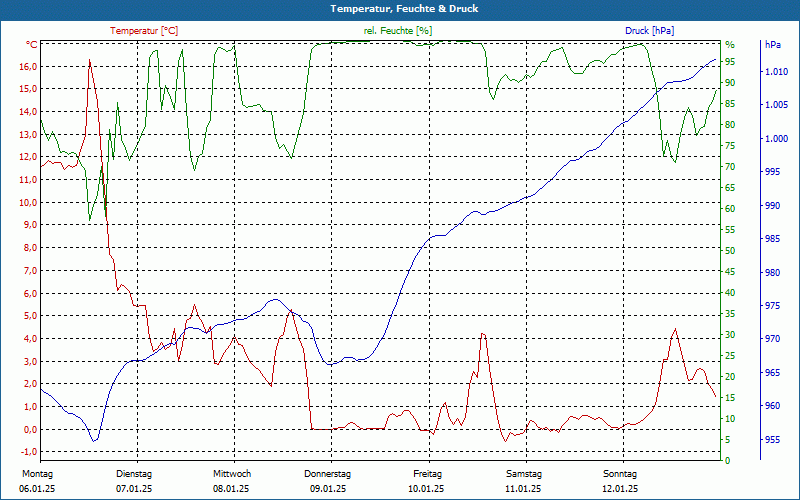
Task: Click the '3,0' temperature axis value
Action: tap(30, 361)
